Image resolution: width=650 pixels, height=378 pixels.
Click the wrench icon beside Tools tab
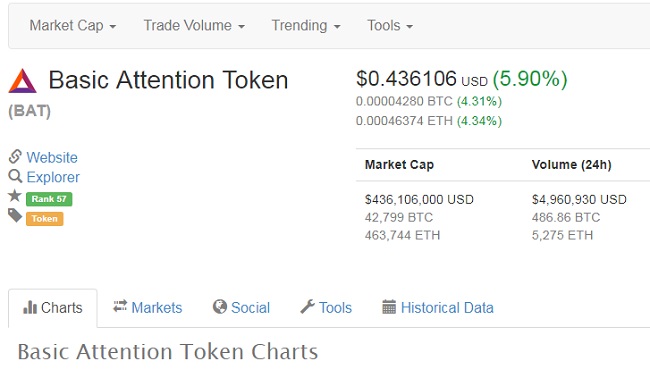coord(308,307)
